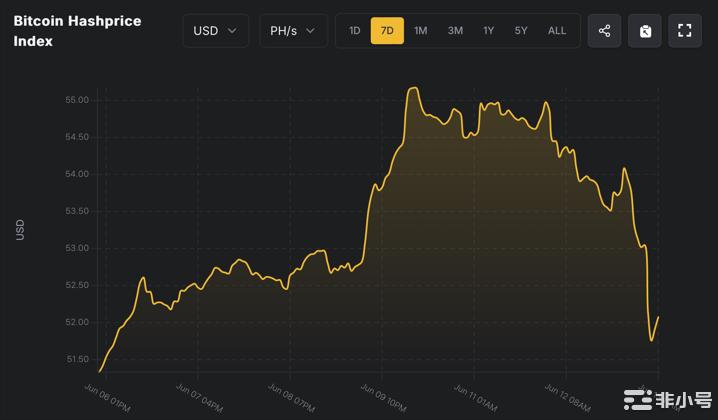
Task: Show the ALL time range
Action: click(557, 31)
